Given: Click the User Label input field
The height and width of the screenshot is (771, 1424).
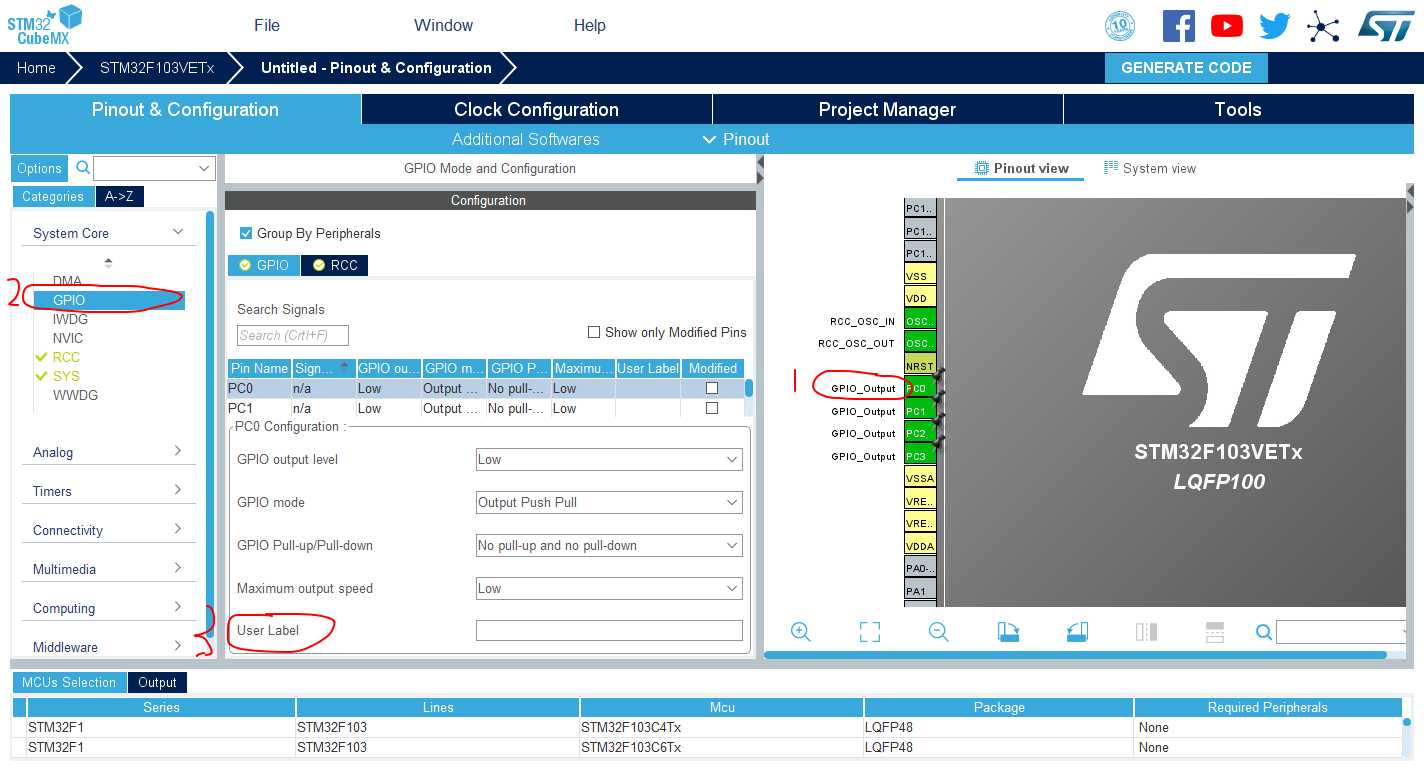Looking at the screenshot, I should [609, 630].
